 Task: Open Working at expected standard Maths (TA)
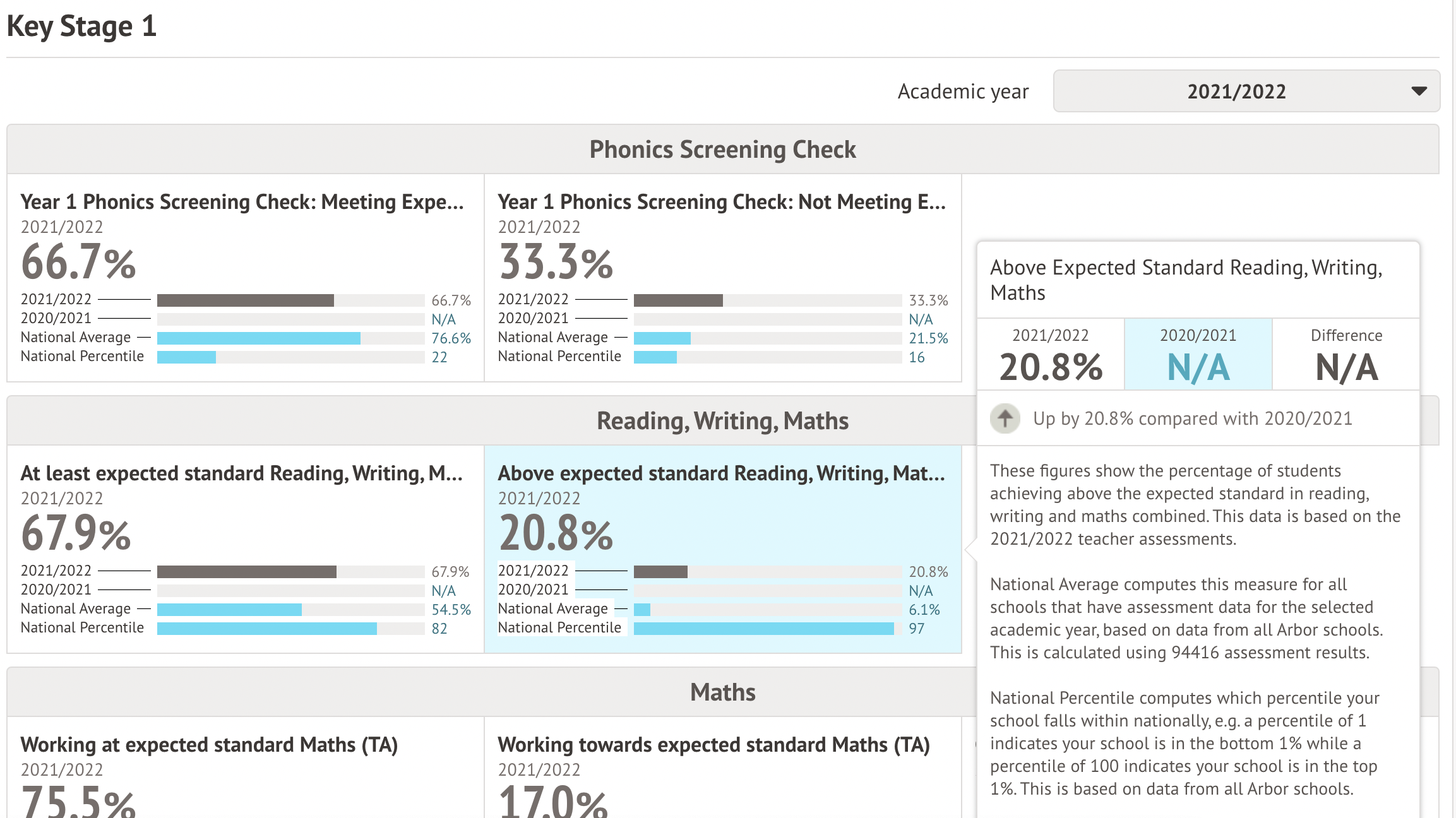pos(209,745)
